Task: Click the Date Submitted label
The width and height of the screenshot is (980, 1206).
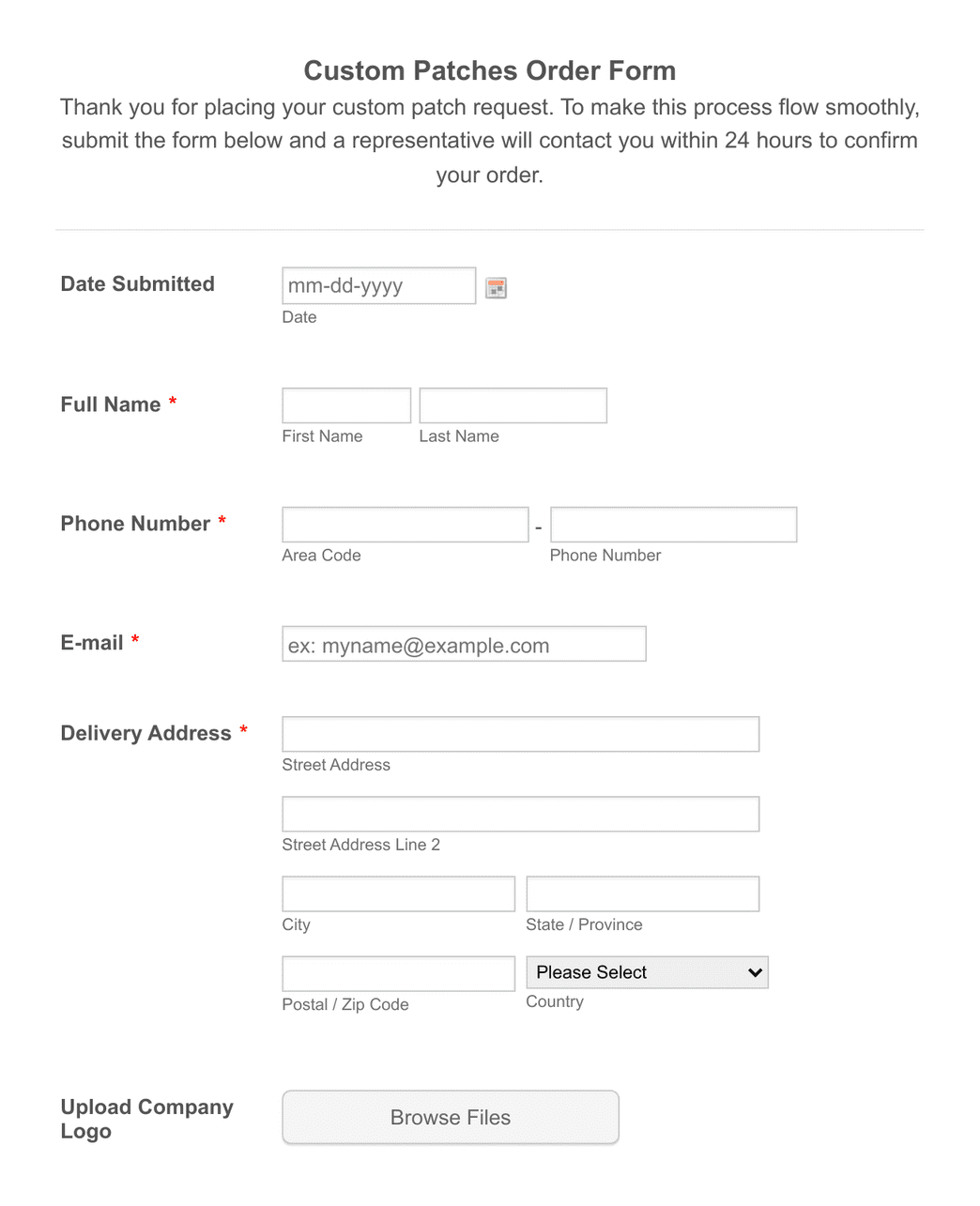Action: click(x=137, y=283)
